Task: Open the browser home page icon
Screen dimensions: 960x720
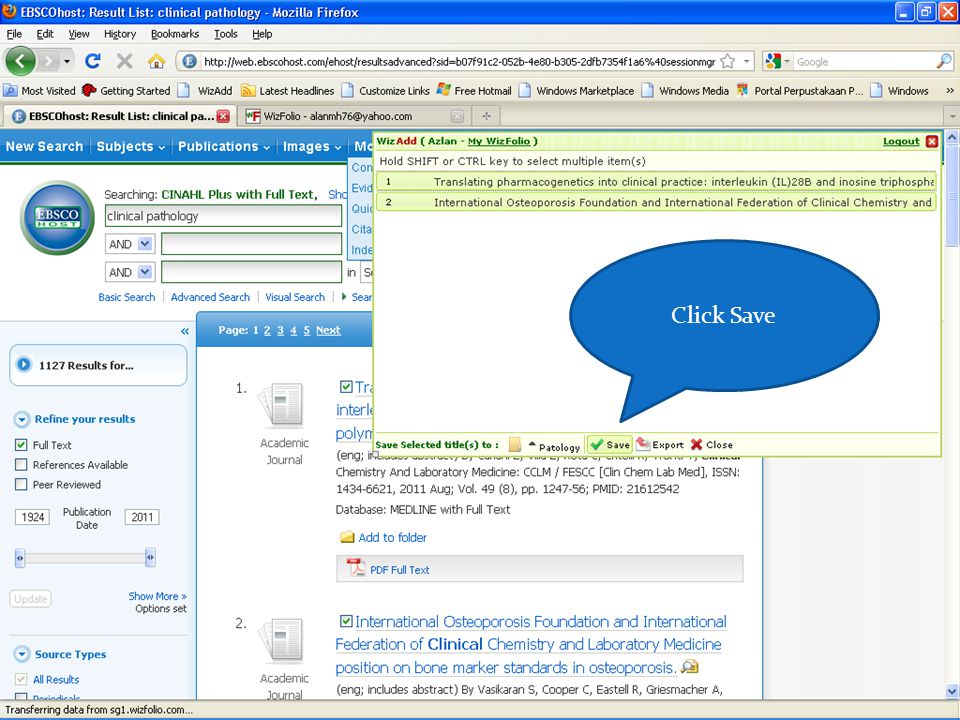Action: pos(157,61)
